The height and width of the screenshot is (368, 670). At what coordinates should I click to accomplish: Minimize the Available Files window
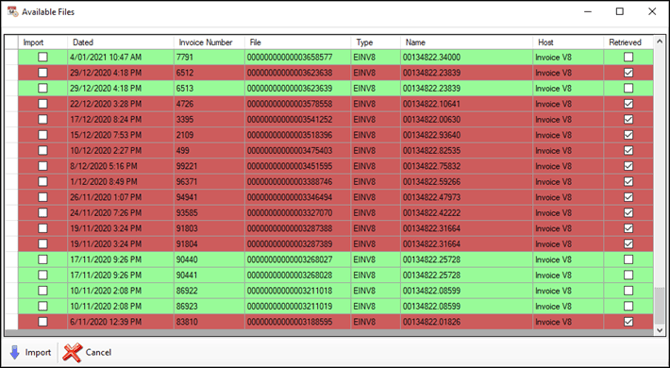point(588,12)
